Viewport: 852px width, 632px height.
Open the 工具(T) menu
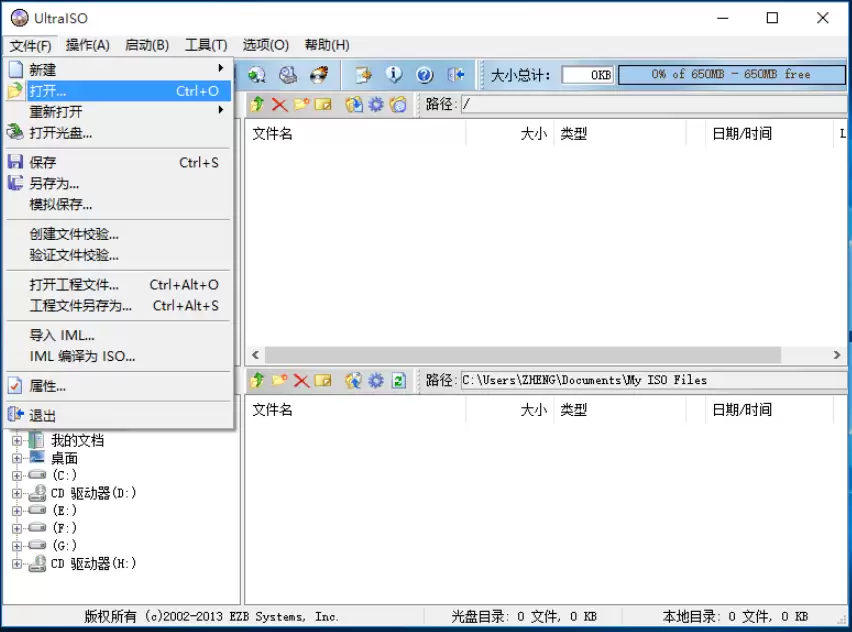pos(206,45)
